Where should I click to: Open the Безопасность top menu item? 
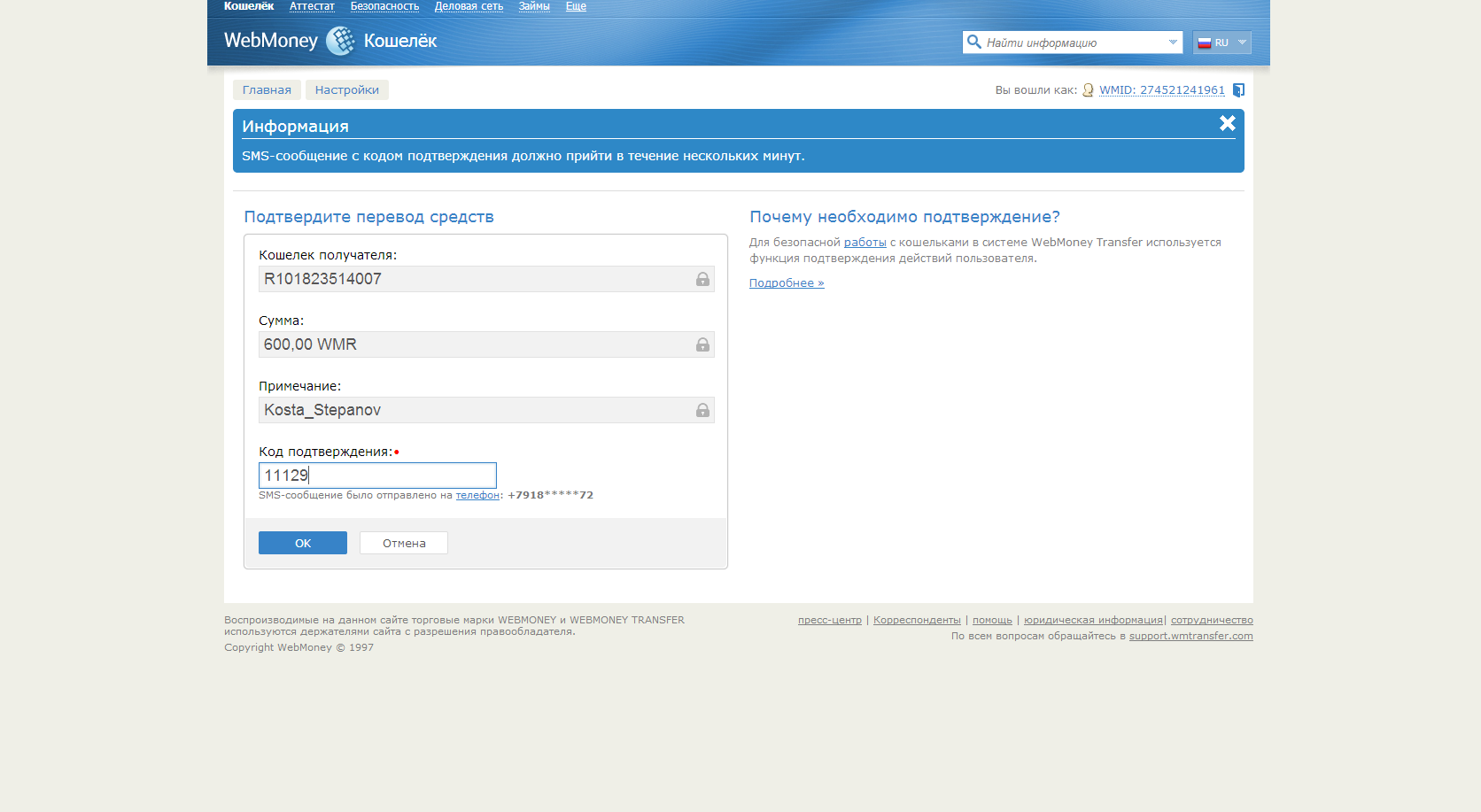pyautogui.click(x=384, y=6)
